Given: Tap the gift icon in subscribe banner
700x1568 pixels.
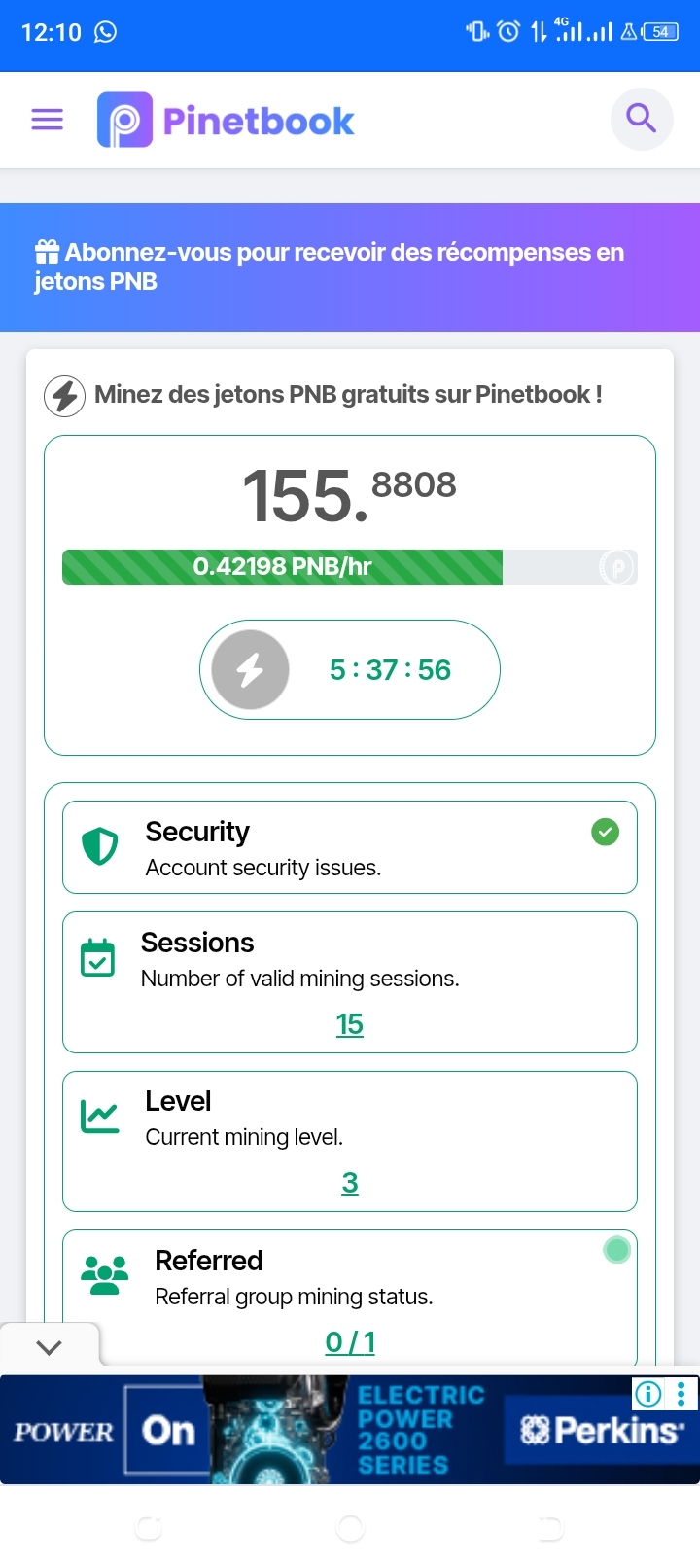Looking at the screenshot, I should (x=47, y=253).
